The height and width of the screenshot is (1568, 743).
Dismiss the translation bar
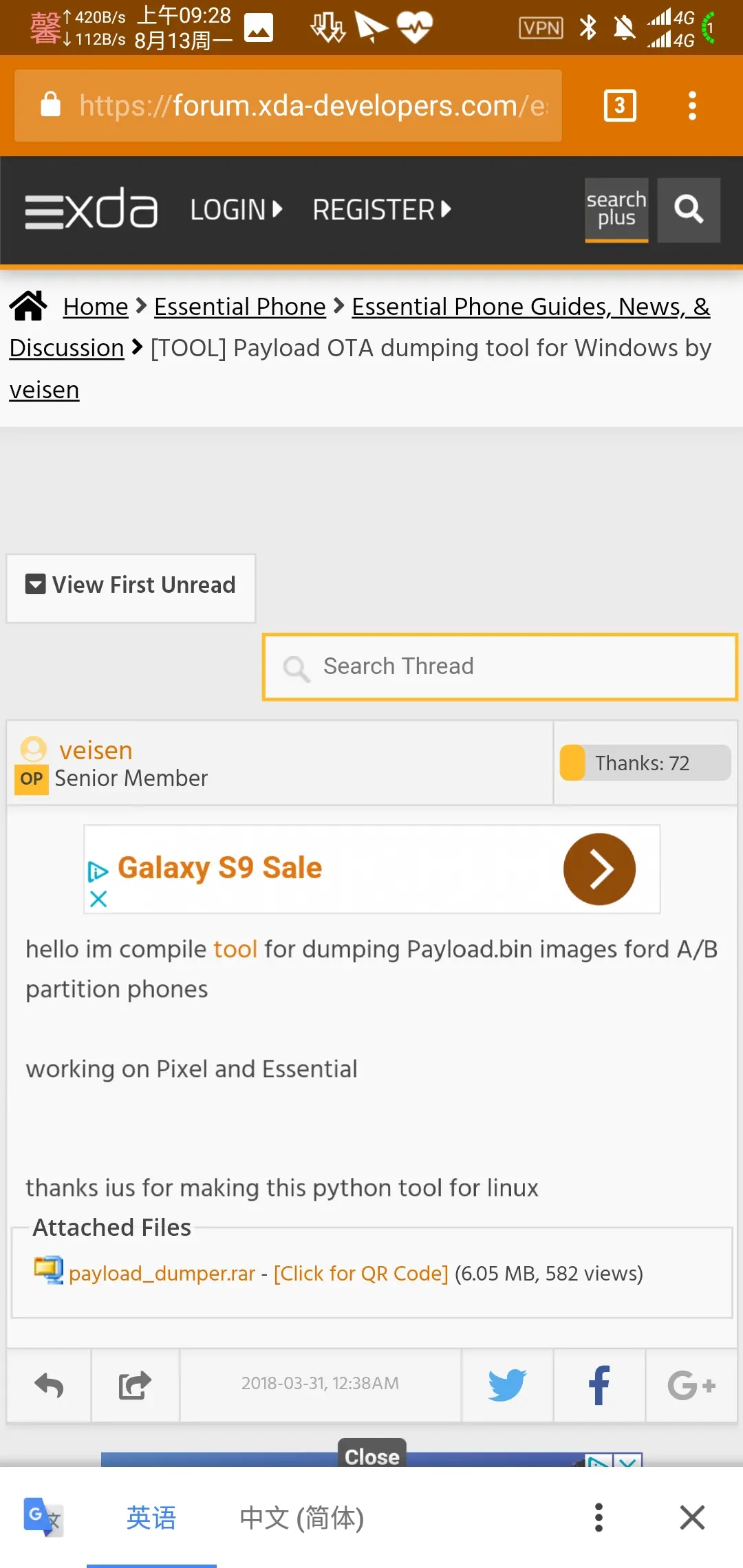click(x=692, y=1517)
